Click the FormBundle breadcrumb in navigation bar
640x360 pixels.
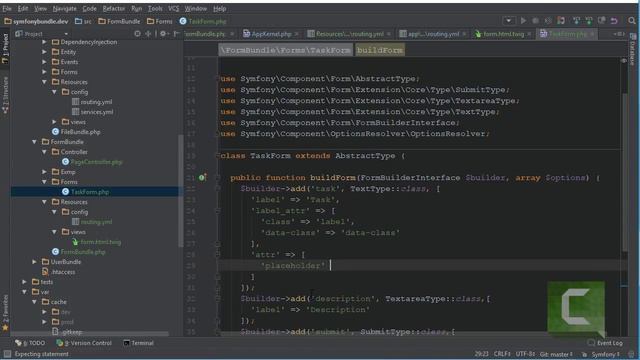coord(119,21)
